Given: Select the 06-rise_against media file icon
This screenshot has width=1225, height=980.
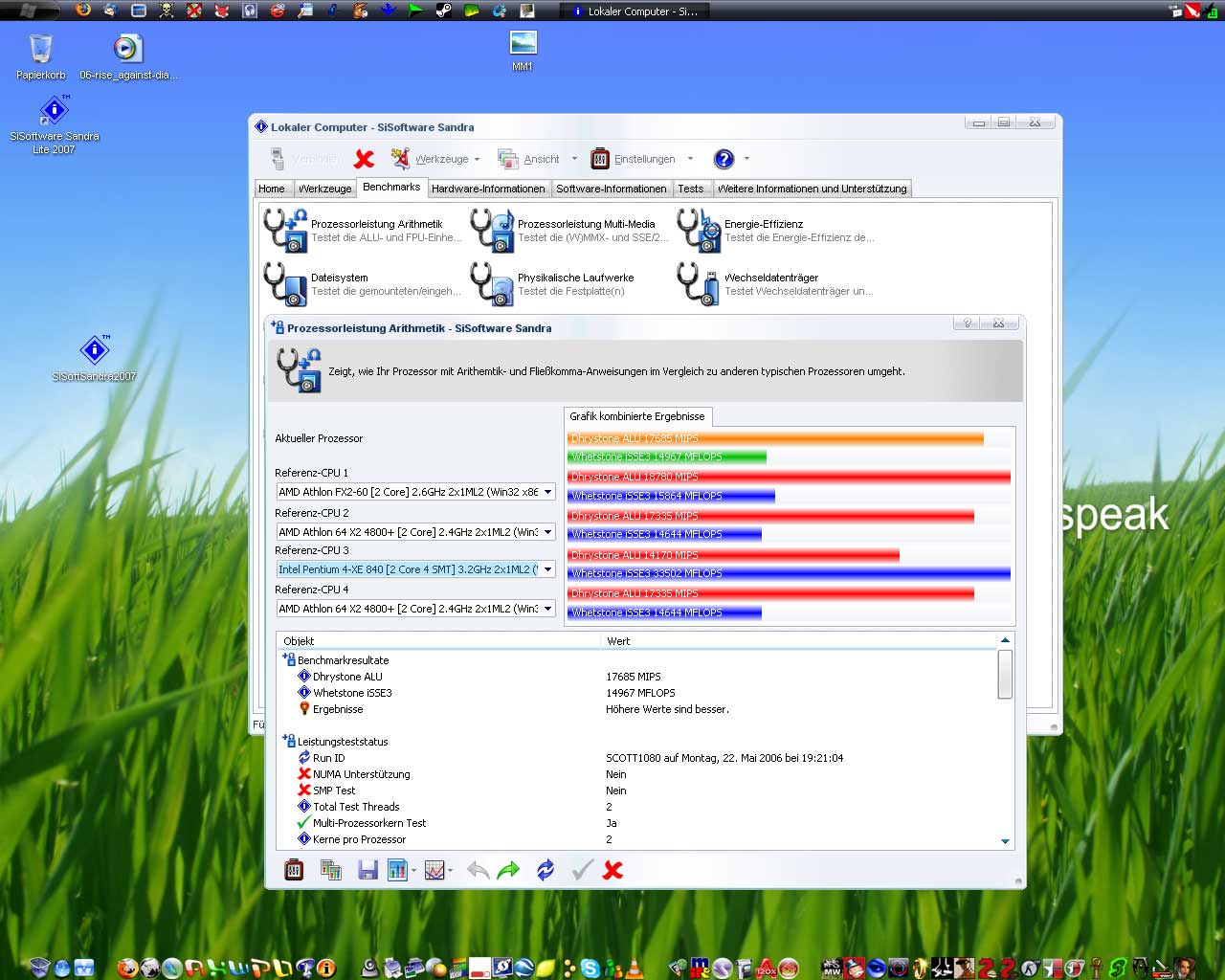Looking at the screenshot, I should tap(128, 56).
